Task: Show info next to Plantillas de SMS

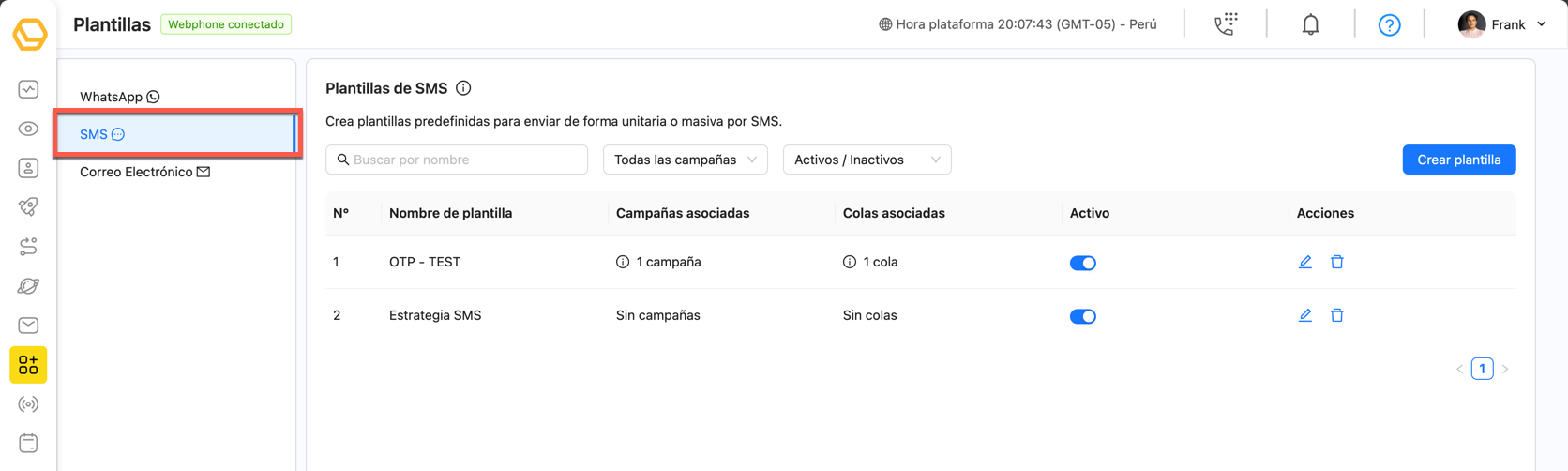Action: click(463, 88)
